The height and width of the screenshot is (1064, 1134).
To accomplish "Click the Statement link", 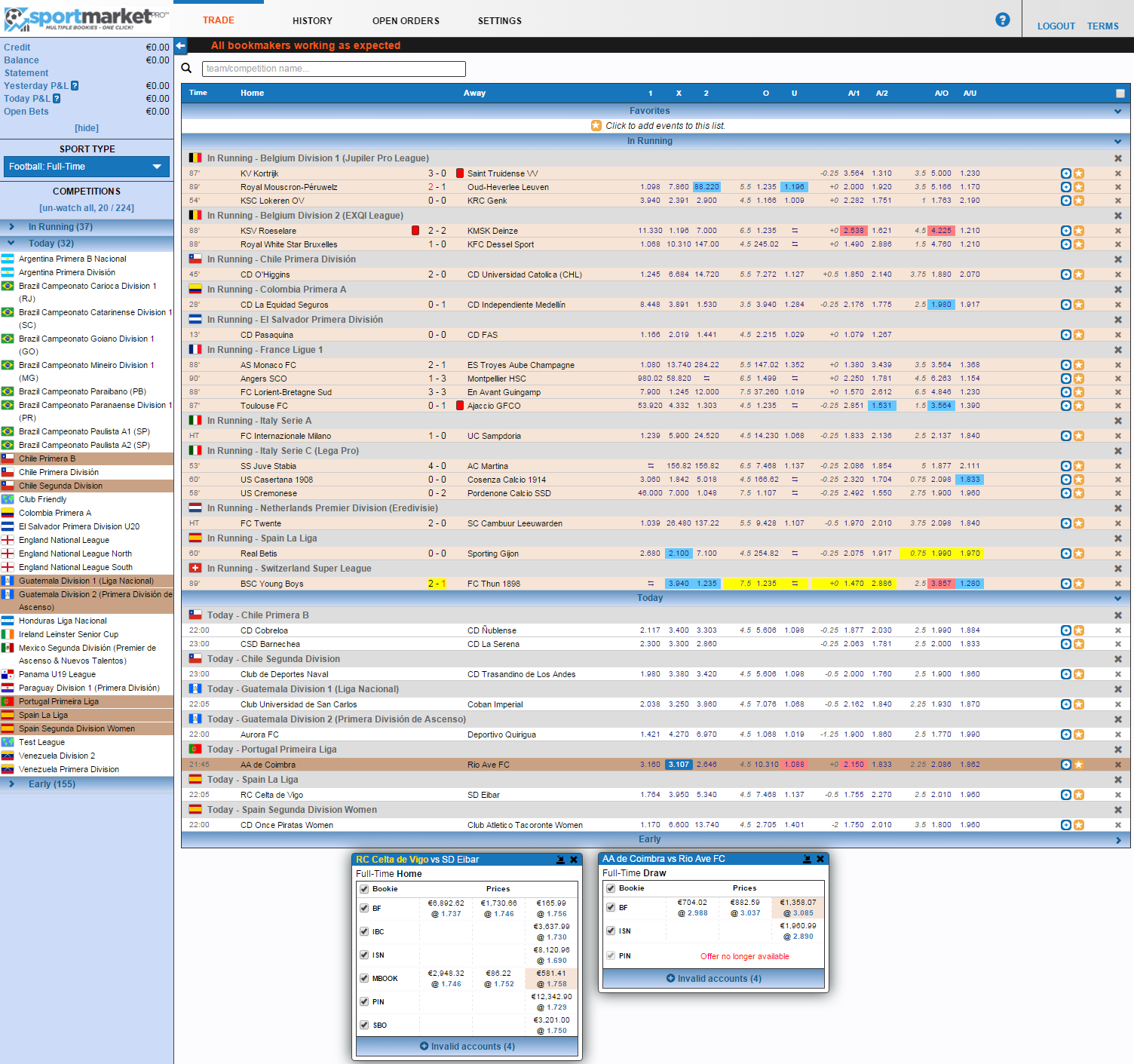I will click(26, 73).
